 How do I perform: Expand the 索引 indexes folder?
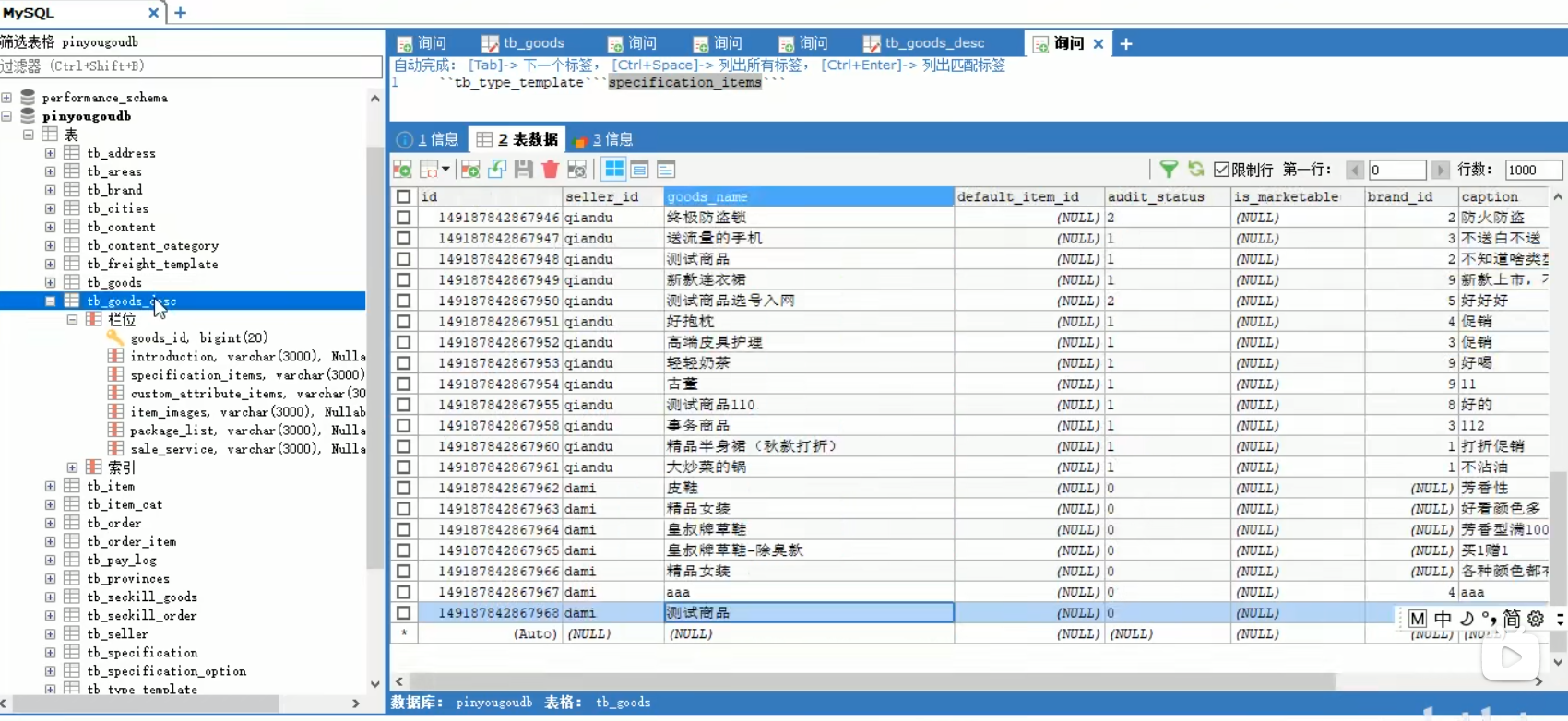[73, 467]
